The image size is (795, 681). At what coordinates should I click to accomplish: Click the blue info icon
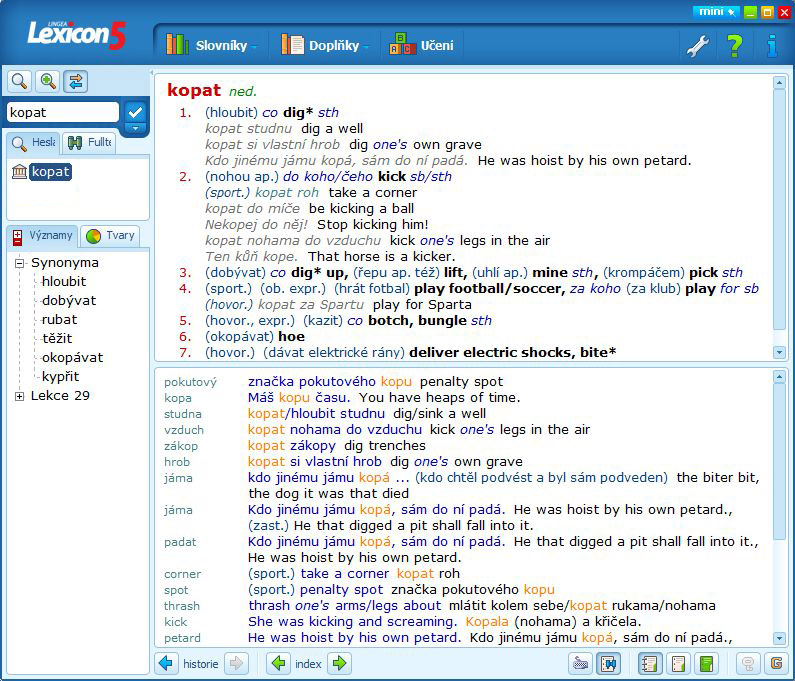pyautogui.click(x=771, y=45)
